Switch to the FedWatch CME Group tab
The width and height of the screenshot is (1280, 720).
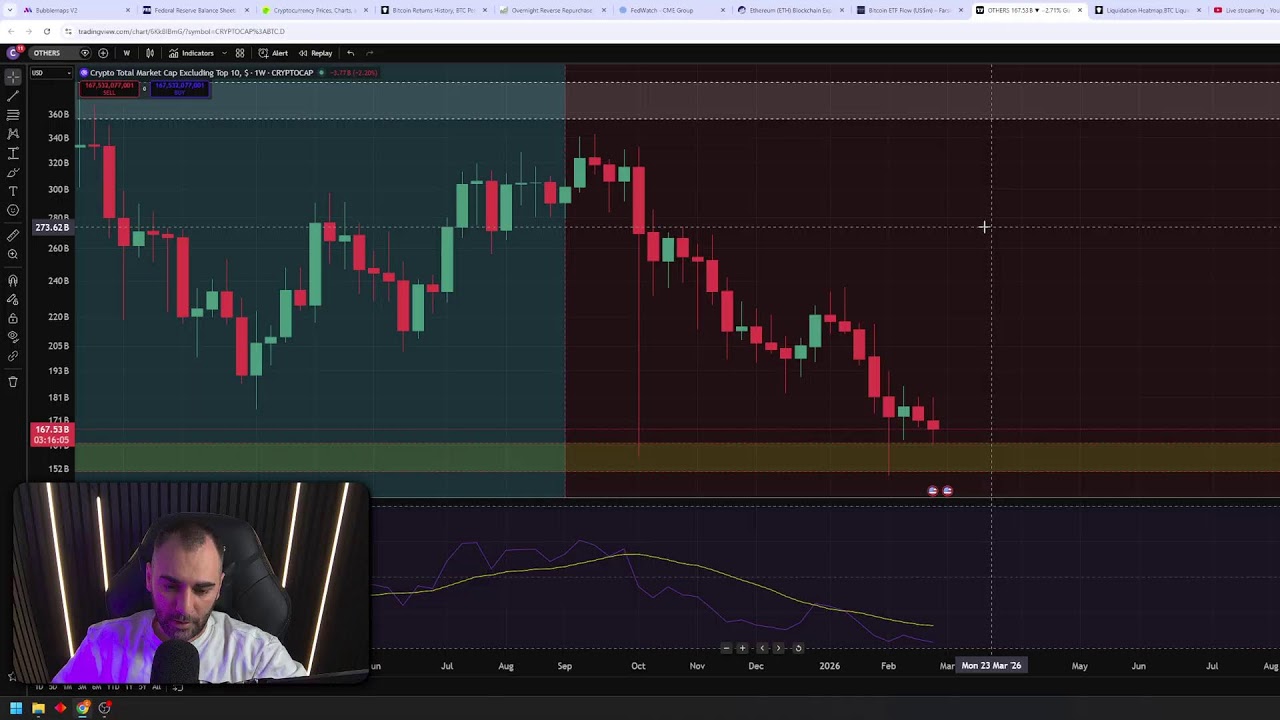pos(670,10)
